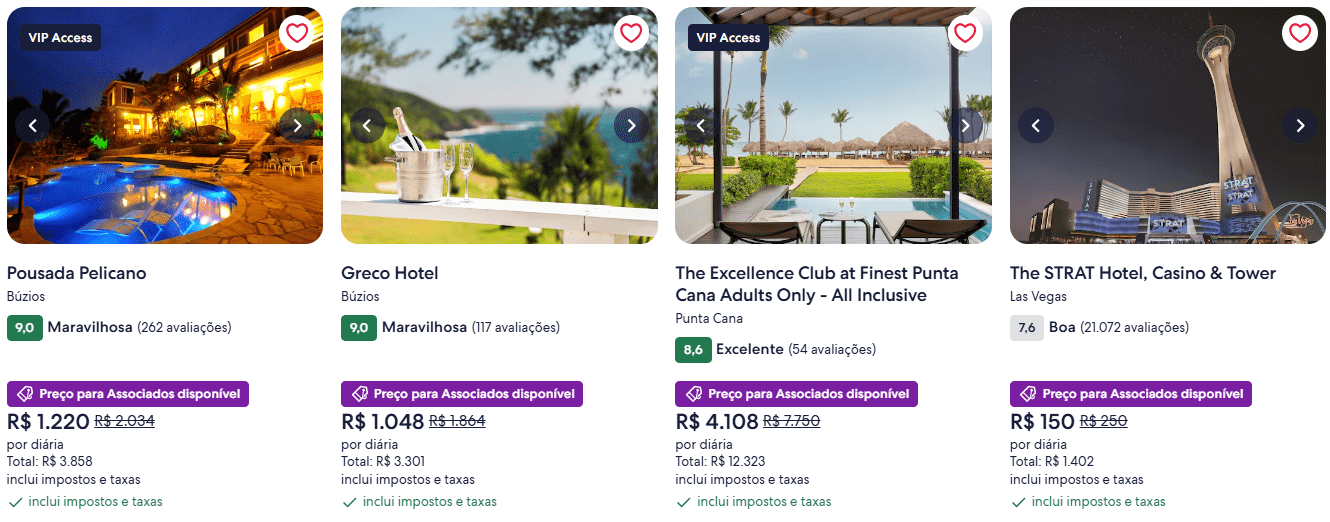
Task: Show next STRAT Hotel photo
Action: [1300, 125]
